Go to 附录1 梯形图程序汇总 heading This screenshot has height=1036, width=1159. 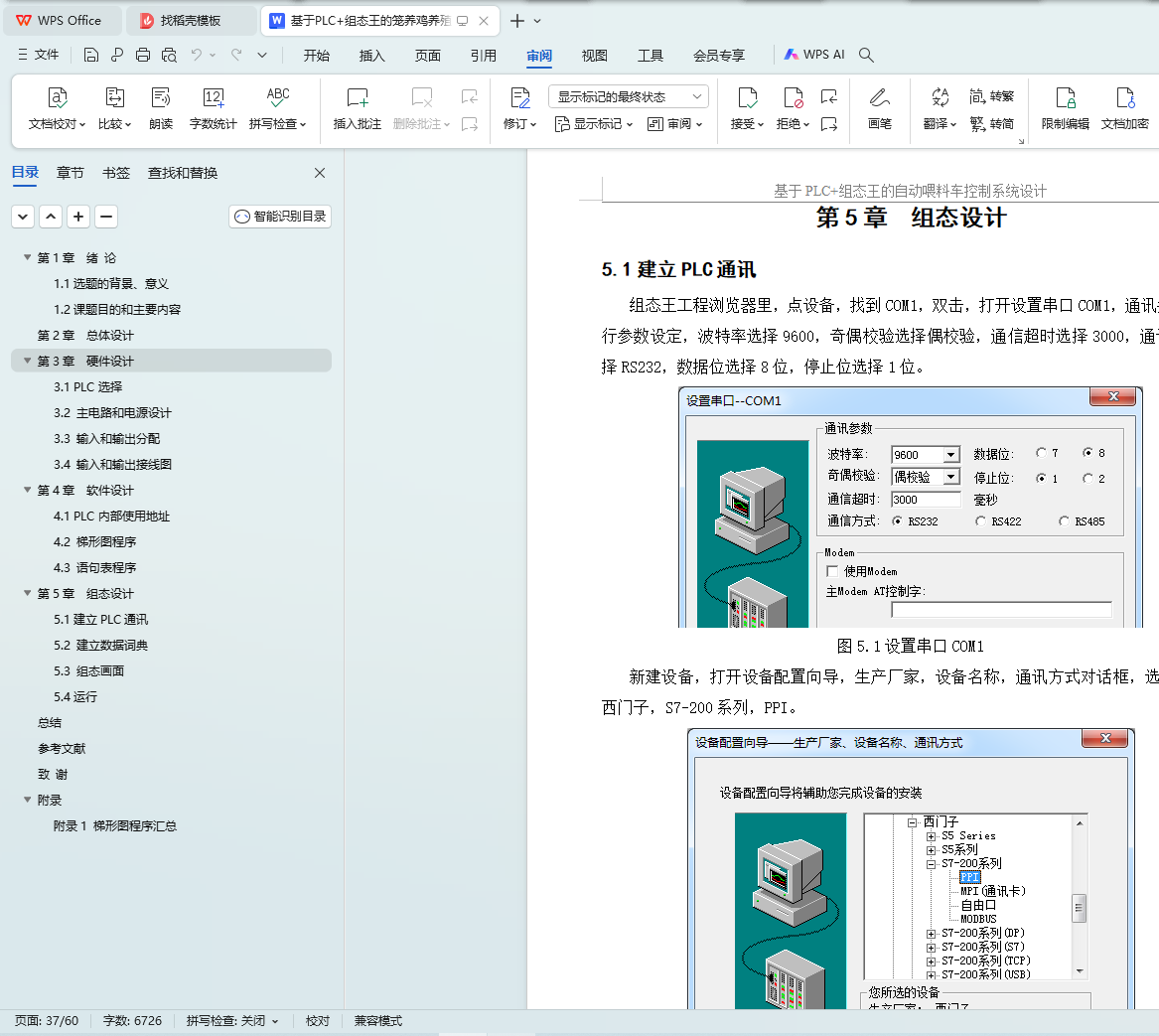pyautogui.click(x=114, y=826)
